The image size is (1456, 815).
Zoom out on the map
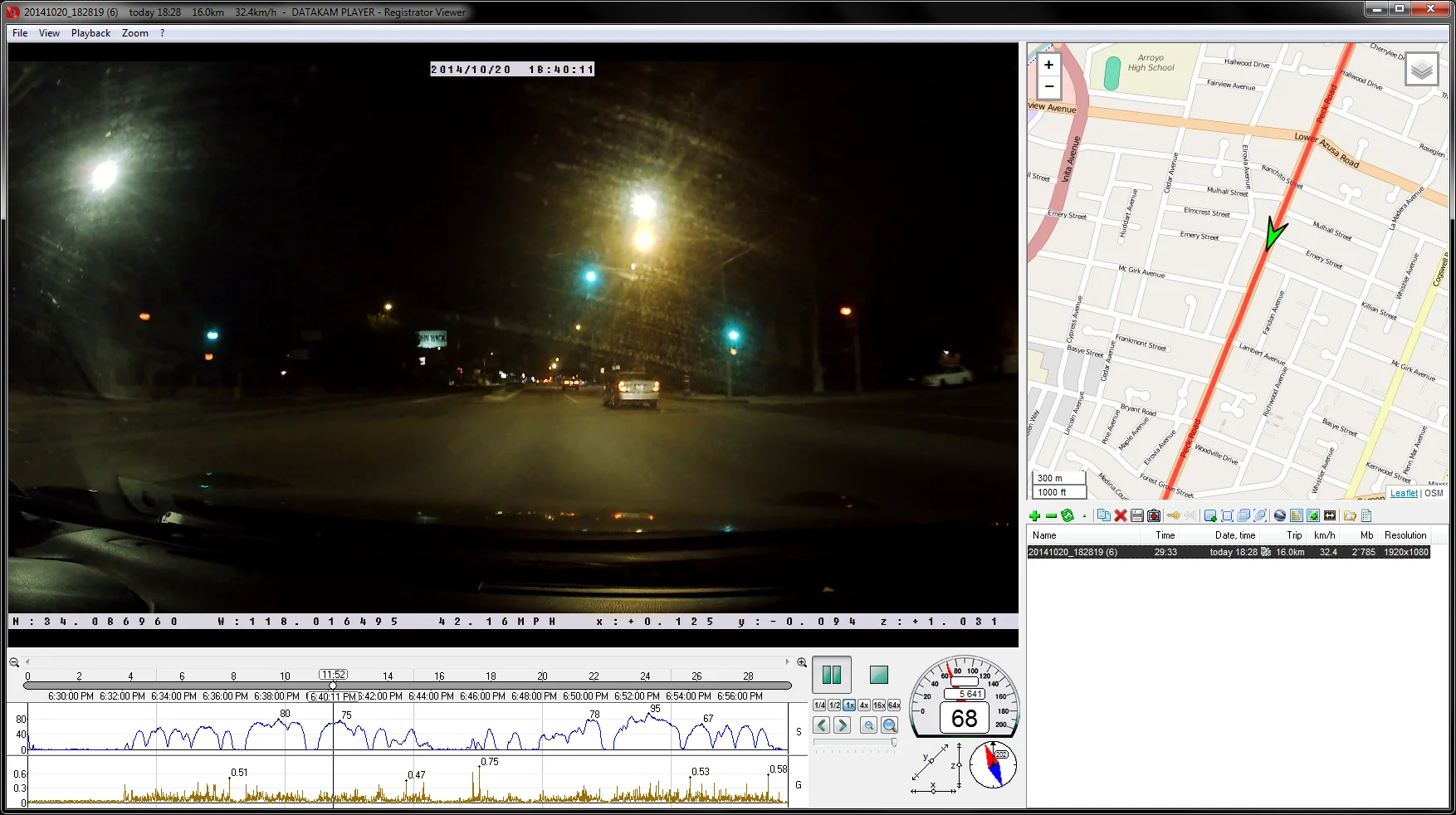tap(1048, 86)
